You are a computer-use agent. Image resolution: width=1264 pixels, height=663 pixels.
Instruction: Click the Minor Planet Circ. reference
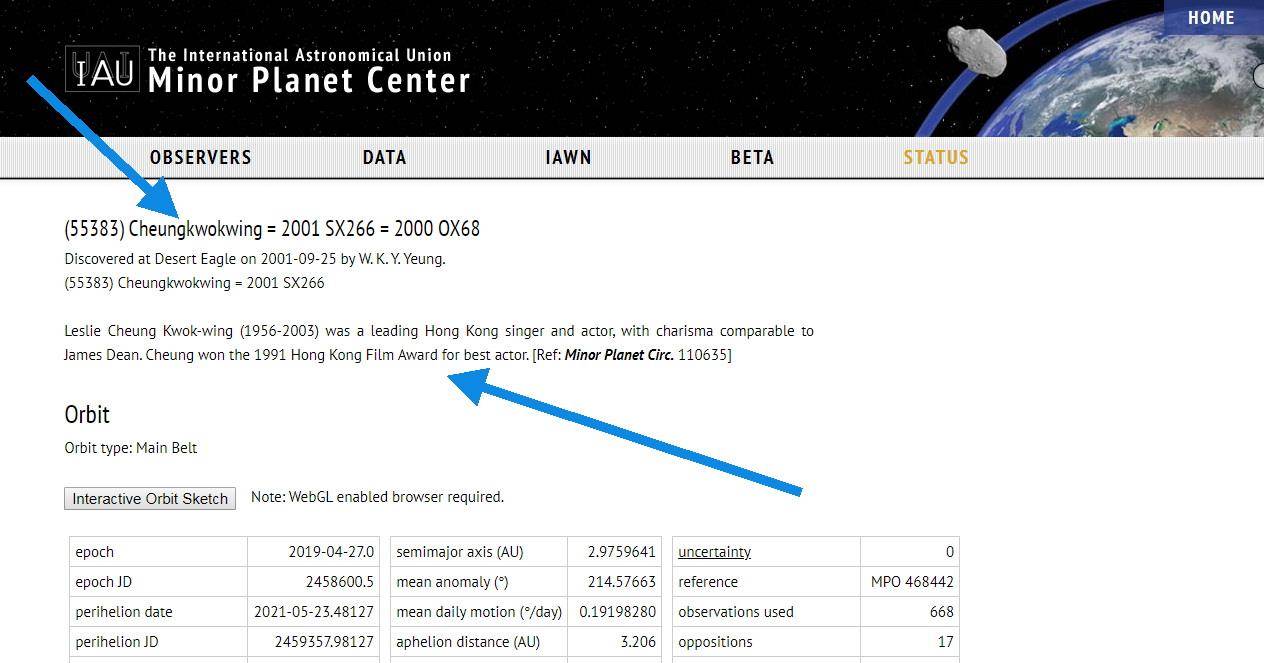[x=619, y=355]
